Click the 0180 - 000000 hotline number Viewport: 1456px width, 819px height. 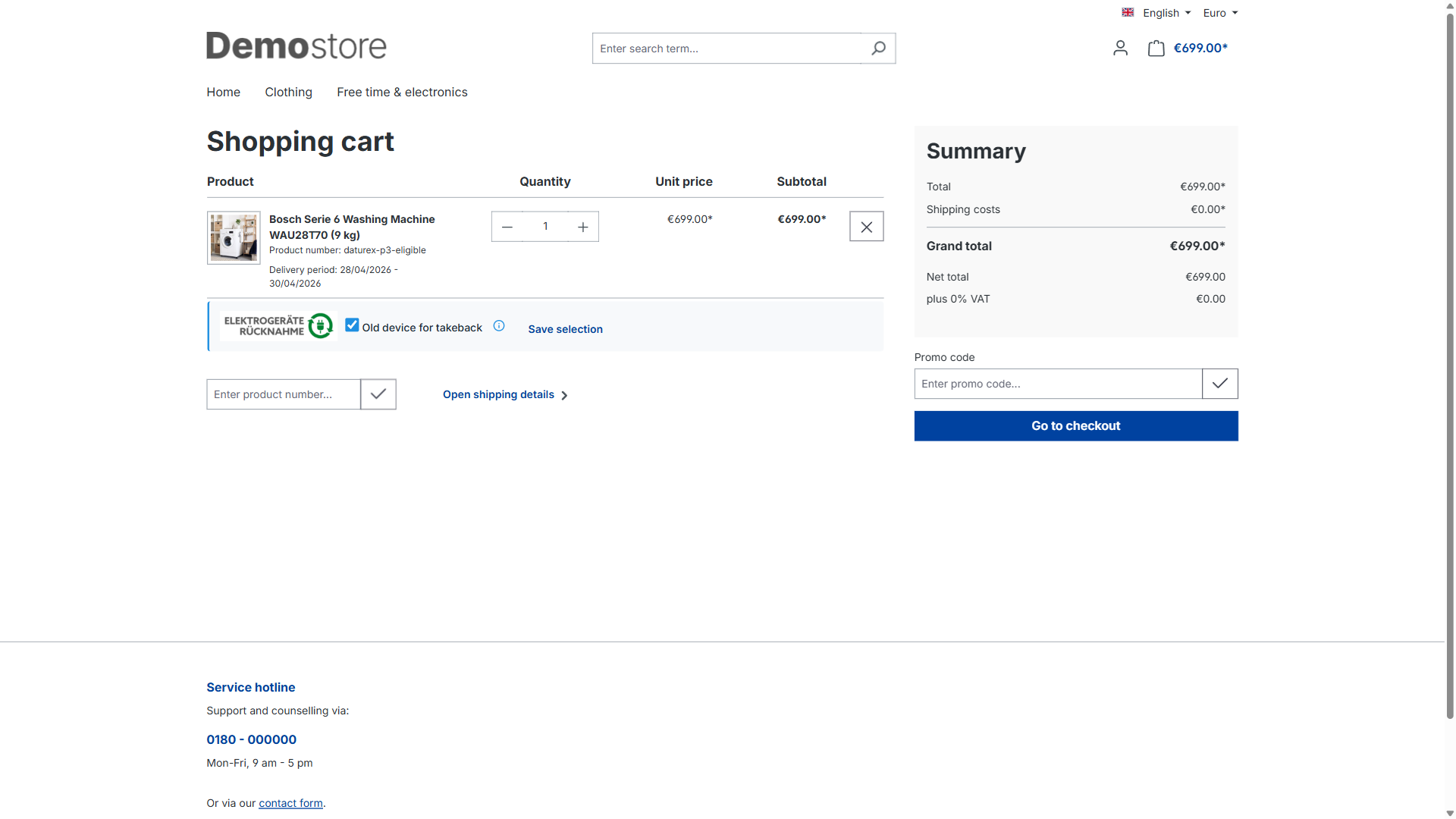252,740
